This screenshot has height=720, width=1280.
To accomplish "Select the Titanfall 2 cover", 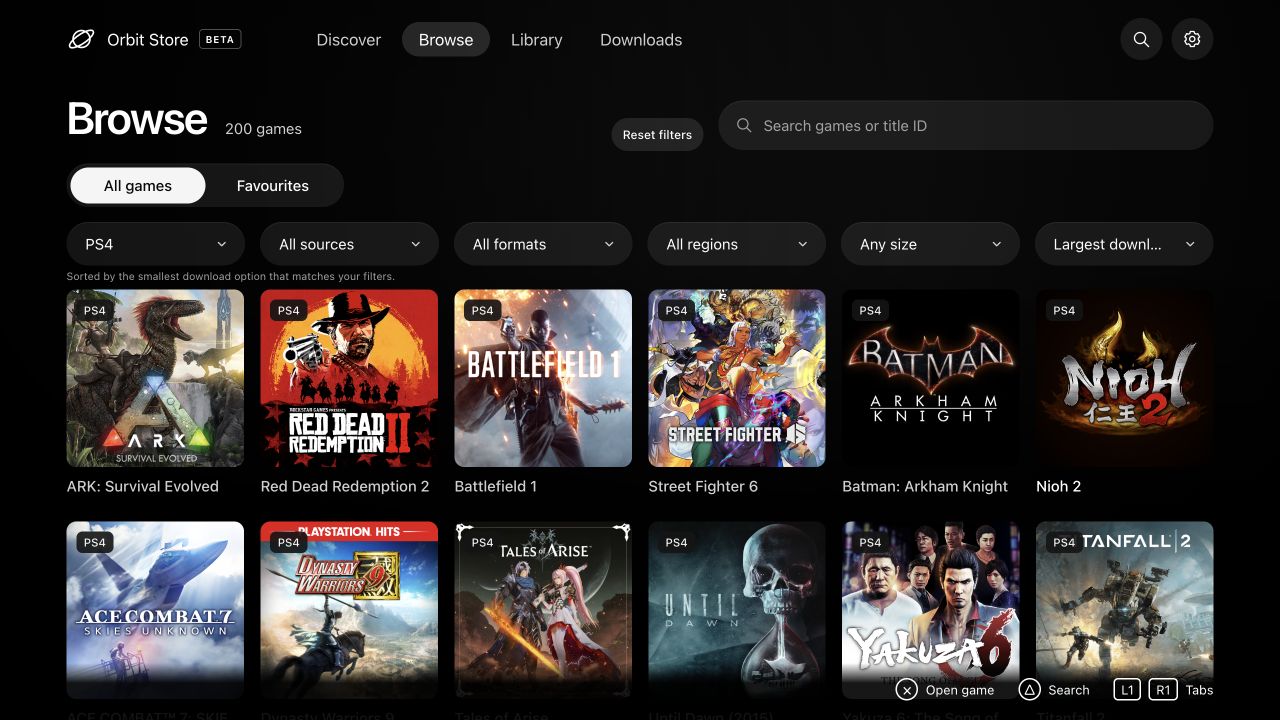I will click(x=1124, y=610).
